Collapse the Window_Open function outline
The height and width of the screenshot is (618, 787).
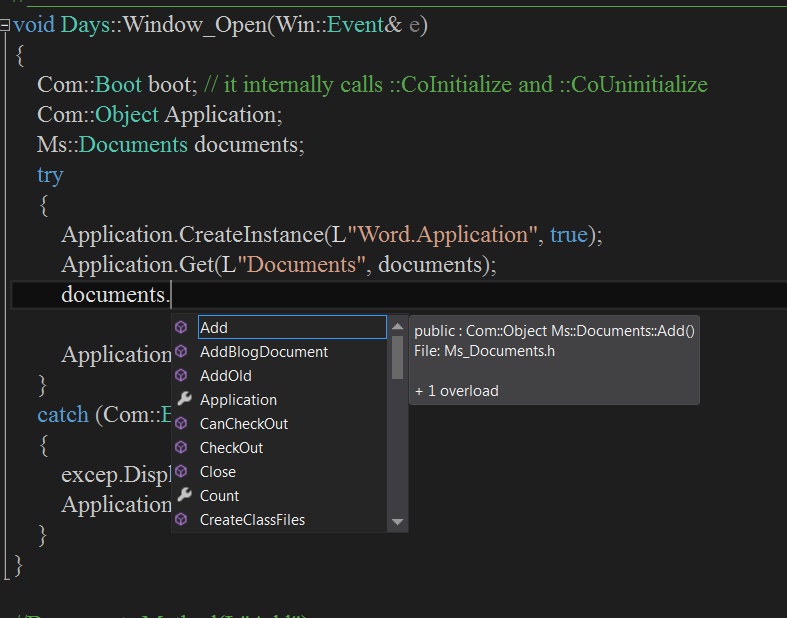click(5, 25)
